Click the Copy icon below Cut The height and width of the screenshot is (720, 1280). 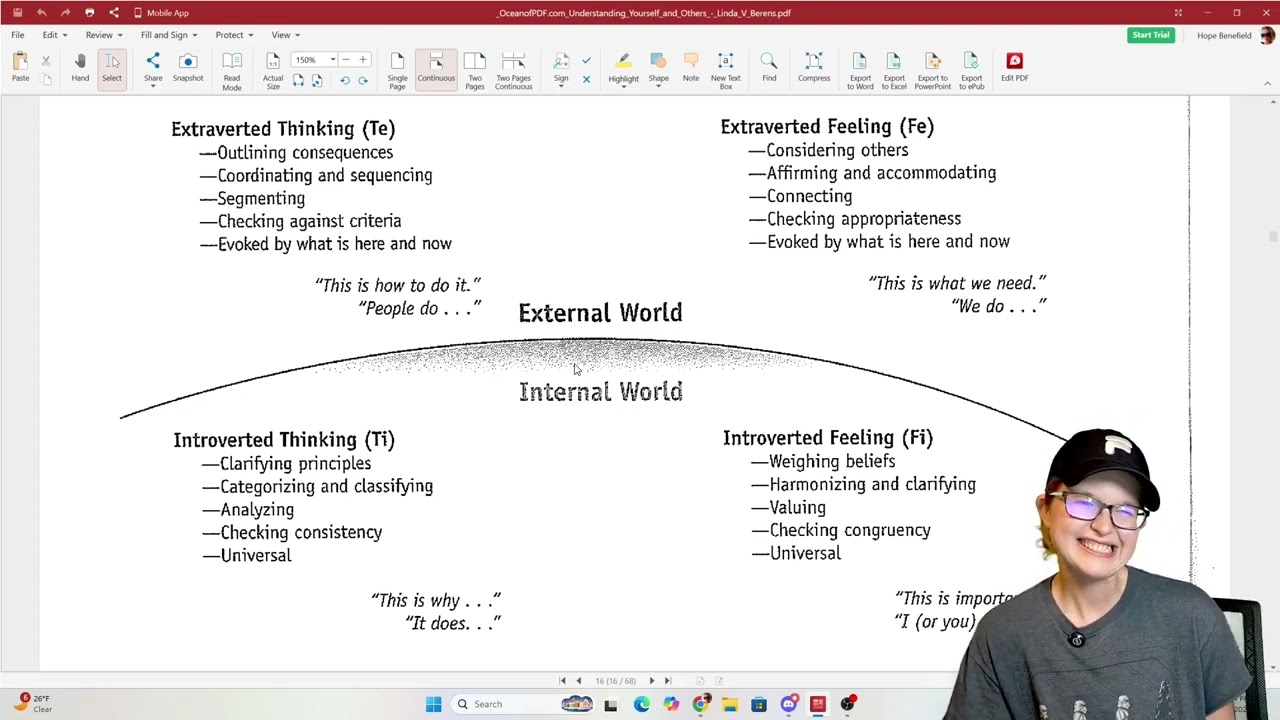click(46, 80)
